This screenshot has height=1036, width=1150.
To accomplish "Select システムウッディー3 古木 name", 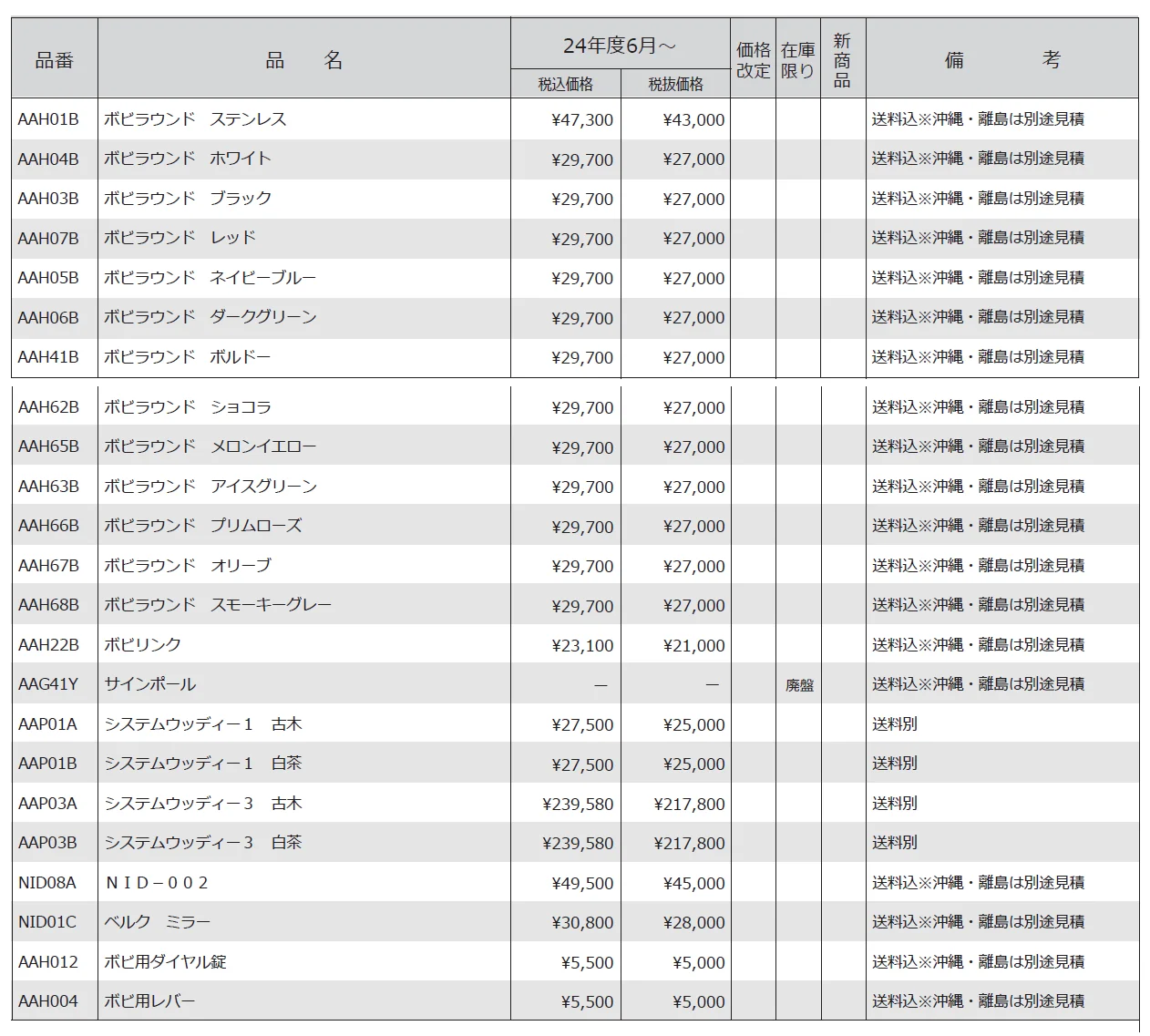I will pyautogui.click(x=203, y=804).
